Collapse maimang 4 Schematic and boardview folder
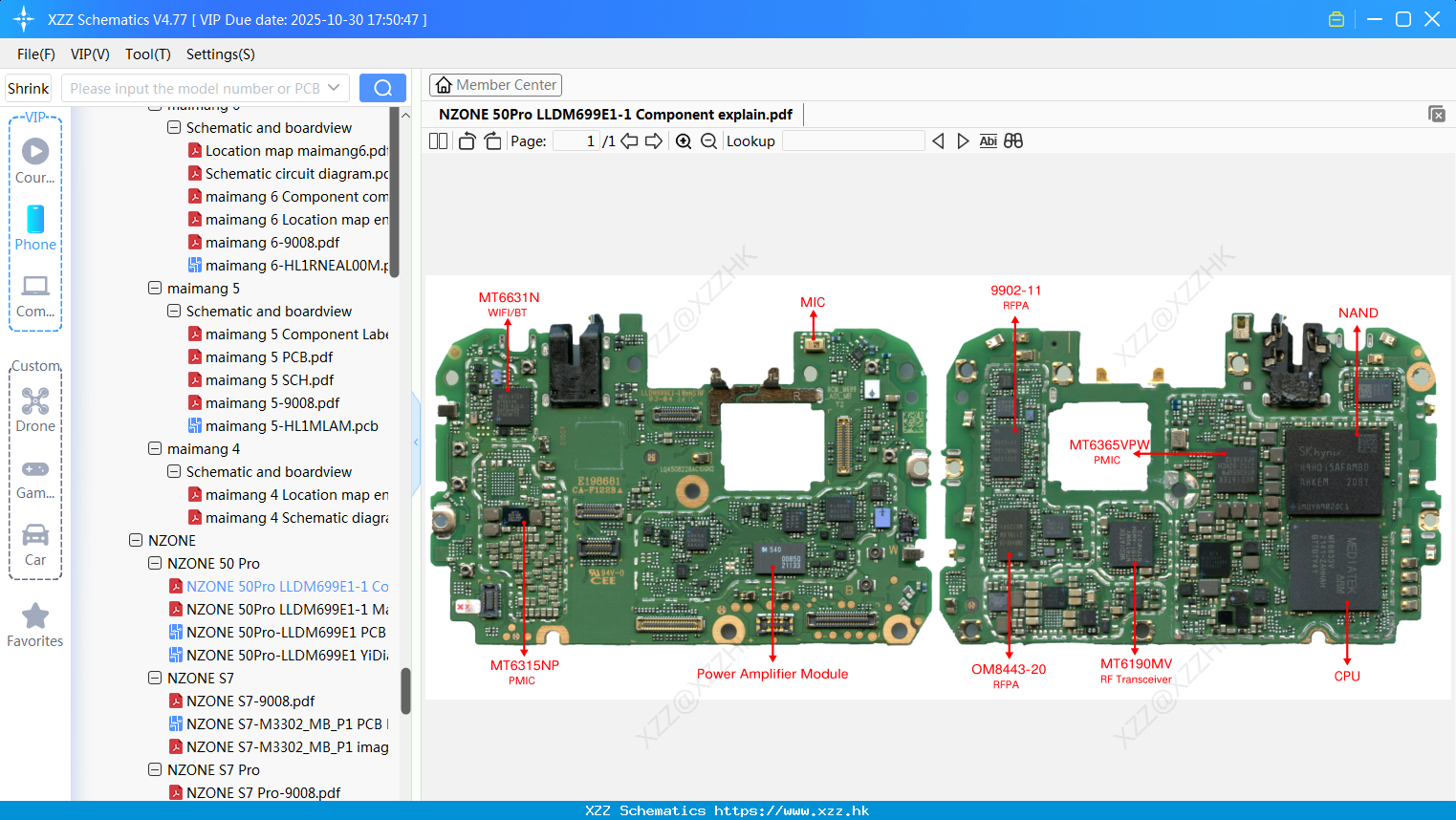 click(174, 471)
